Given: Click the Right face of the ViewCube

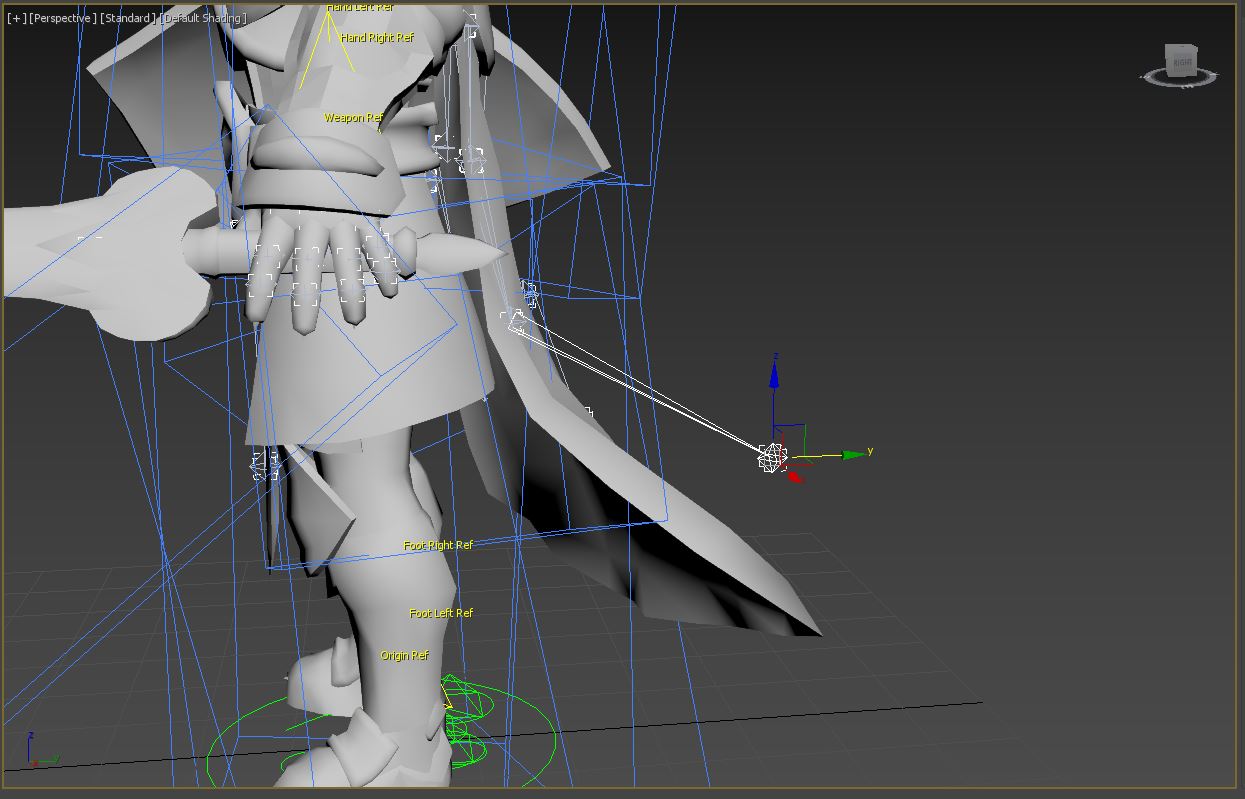Looking at the screenshot, I should click(1182, 60).
